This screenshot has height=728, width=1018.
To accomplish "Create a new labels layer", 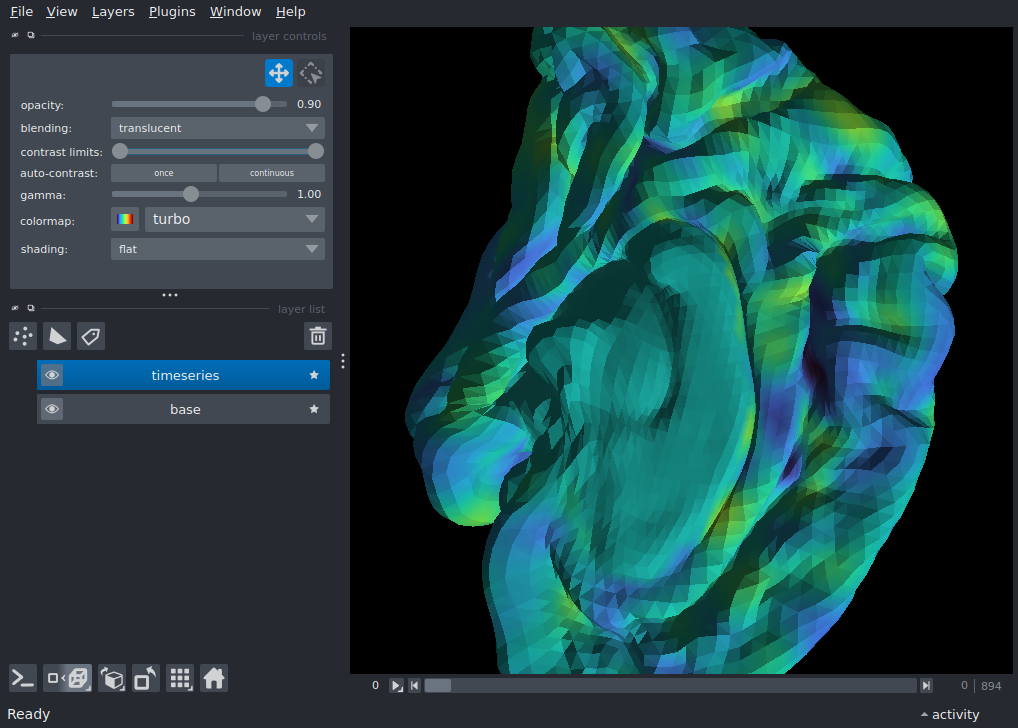I will click(x=91, y=336).
